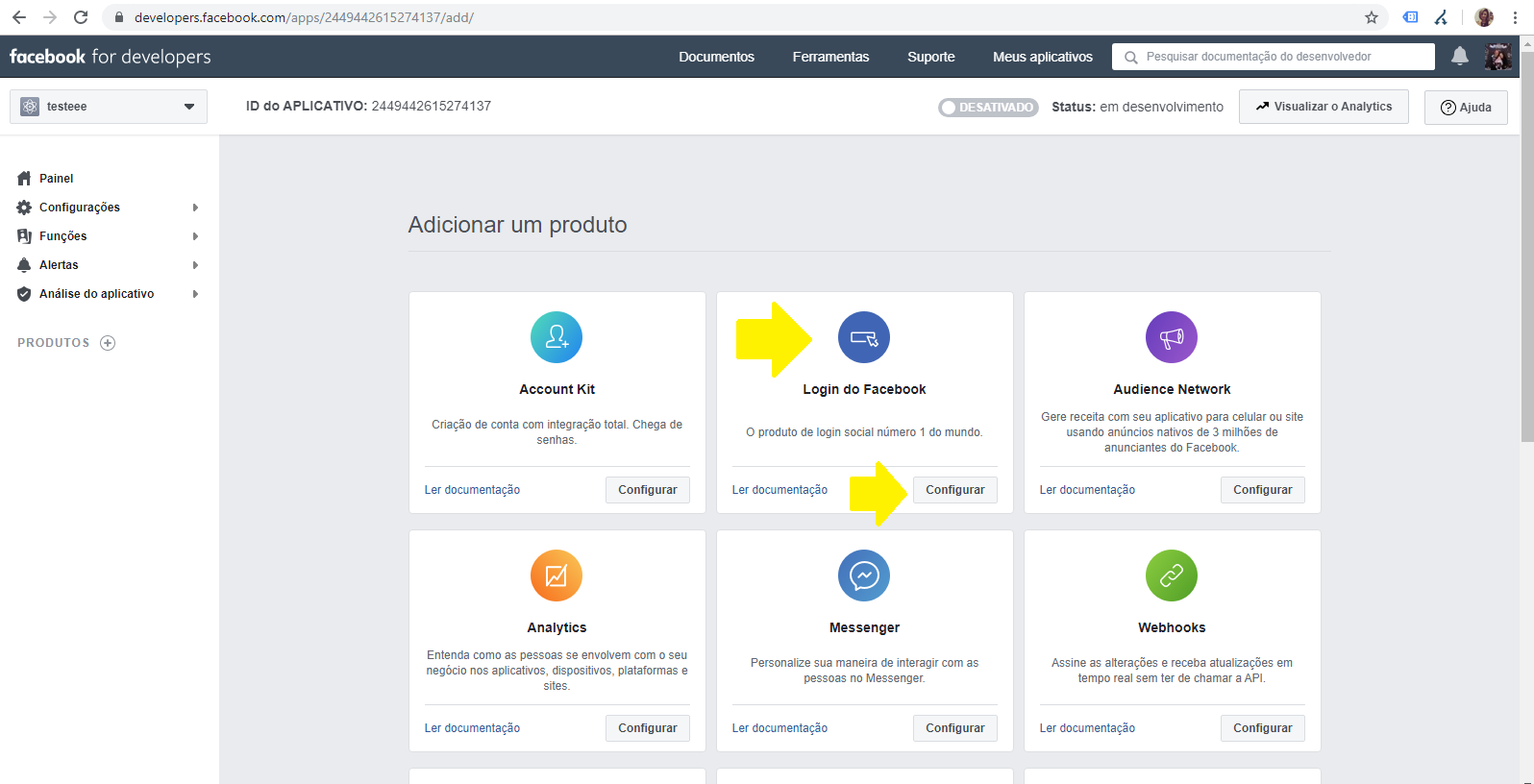
Task: Click the Account Kit product icon
Action: coord(557,337)
